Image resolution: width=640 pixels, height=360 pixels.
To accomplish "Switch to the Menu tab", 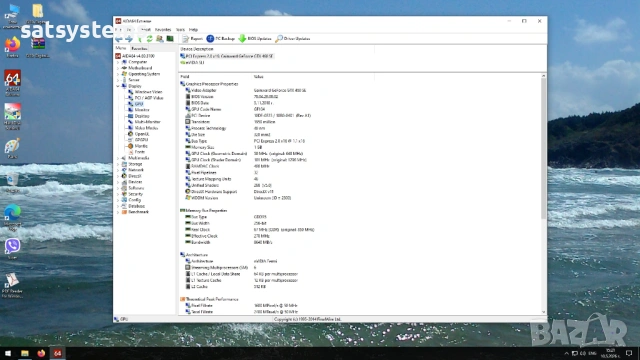I will coord(121,48).
